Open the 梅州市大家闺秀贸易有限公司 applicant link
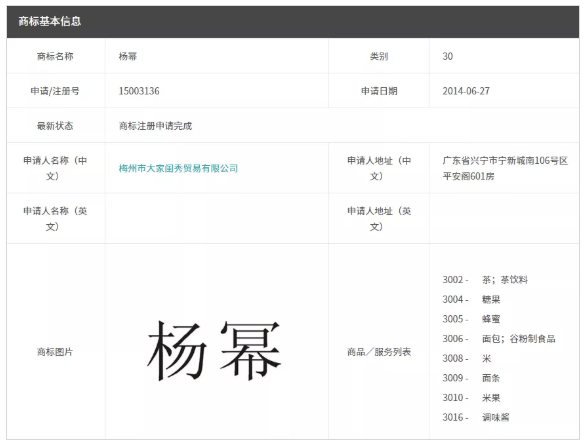This screenshot has height=446, width=586. pyautogui.click(x=178, y=168)
